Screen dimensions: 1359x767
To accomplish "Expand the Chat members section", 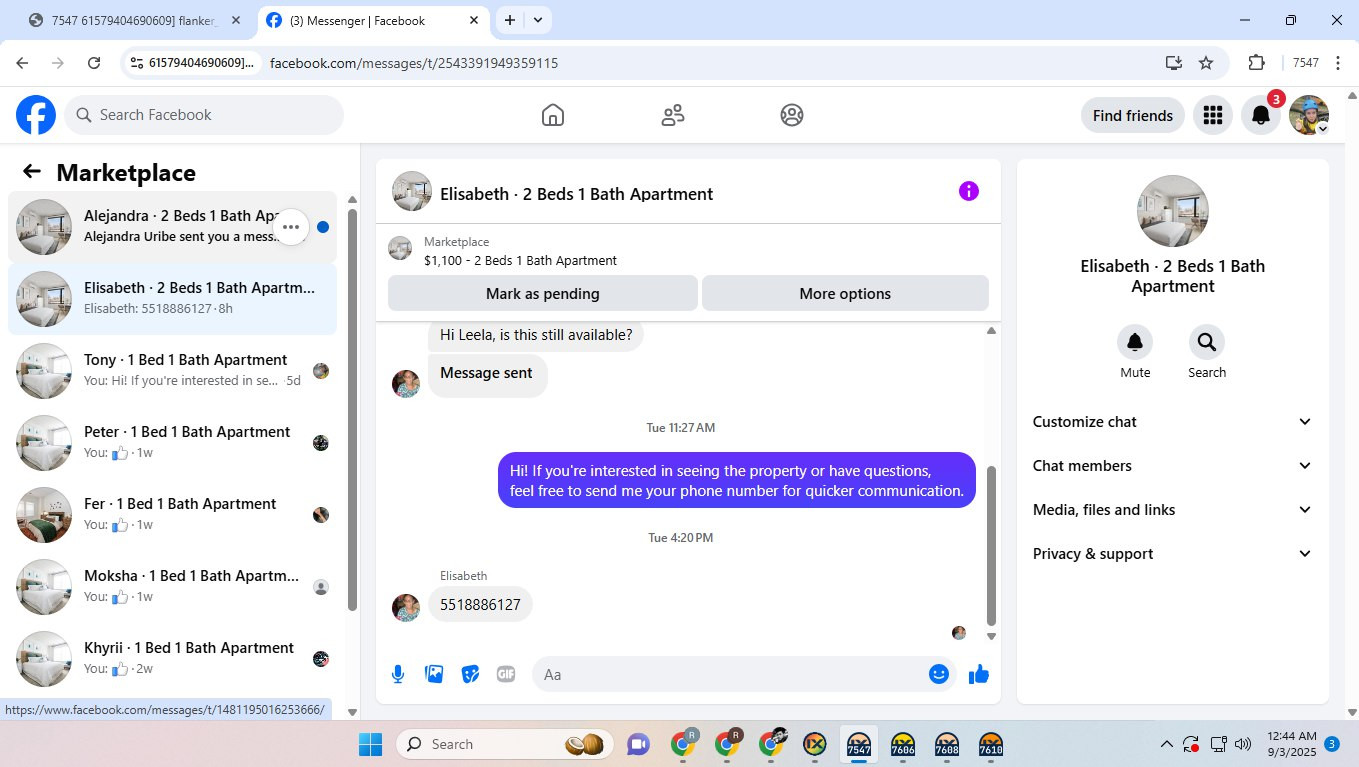I will (x=1172, y=466).
